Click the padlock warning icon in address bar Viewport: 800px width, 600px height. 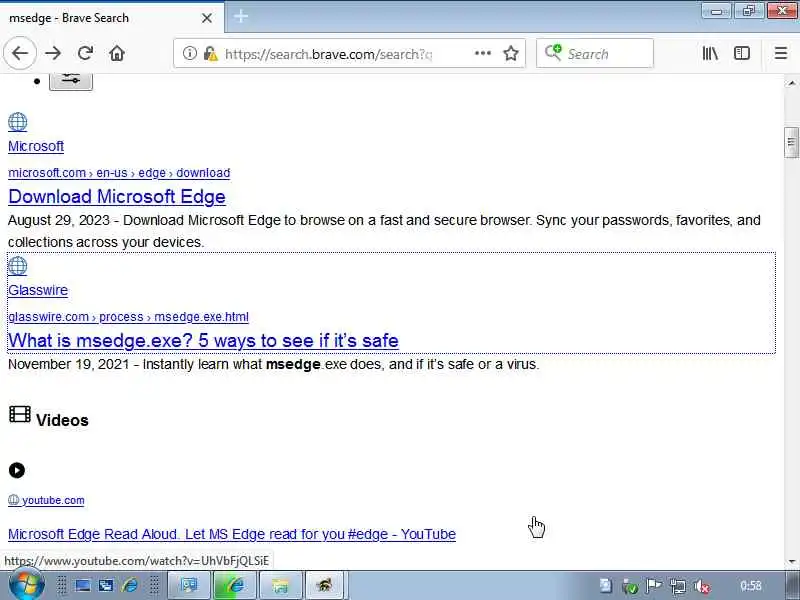tap(210, 53)
